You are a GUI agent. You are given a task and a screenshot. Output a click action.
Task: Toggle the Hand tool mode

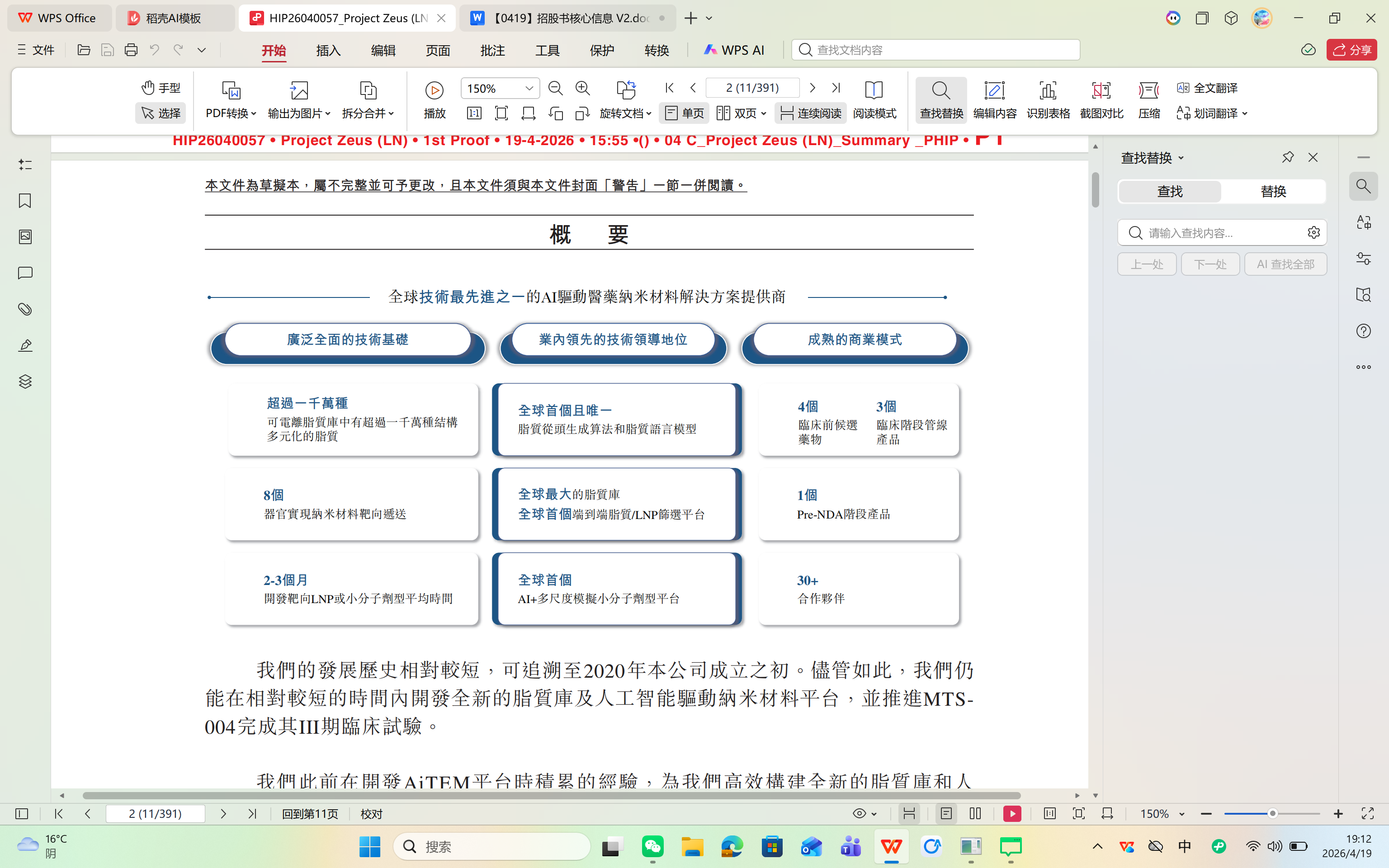(161, 88)
